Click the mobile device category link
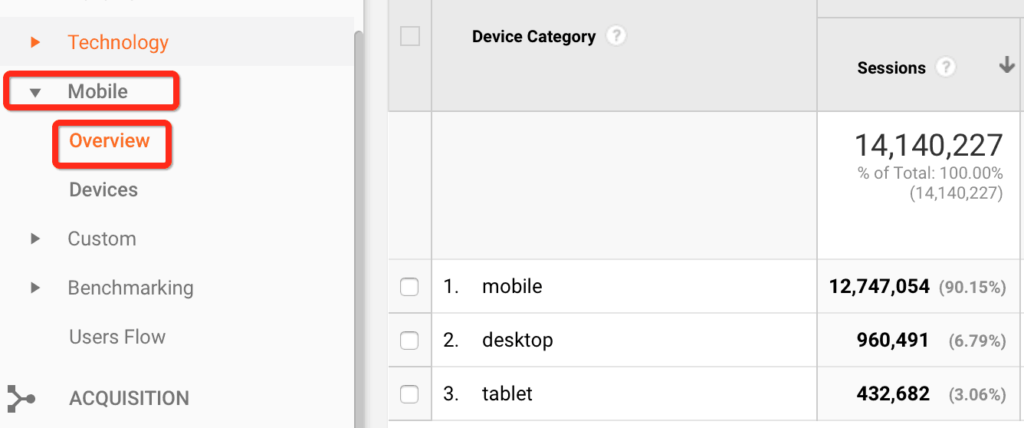 click(512, 286)
